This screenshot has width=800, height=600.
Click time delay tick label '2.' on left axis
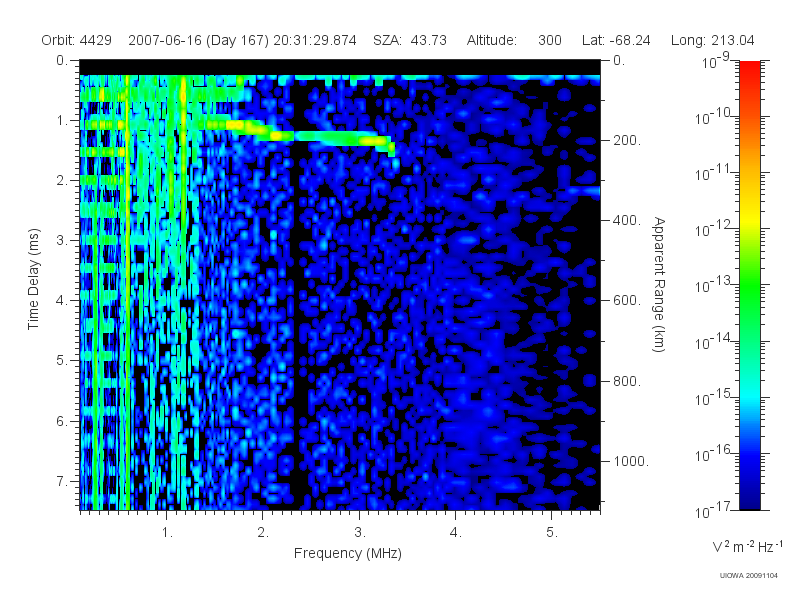coord(62,181)
